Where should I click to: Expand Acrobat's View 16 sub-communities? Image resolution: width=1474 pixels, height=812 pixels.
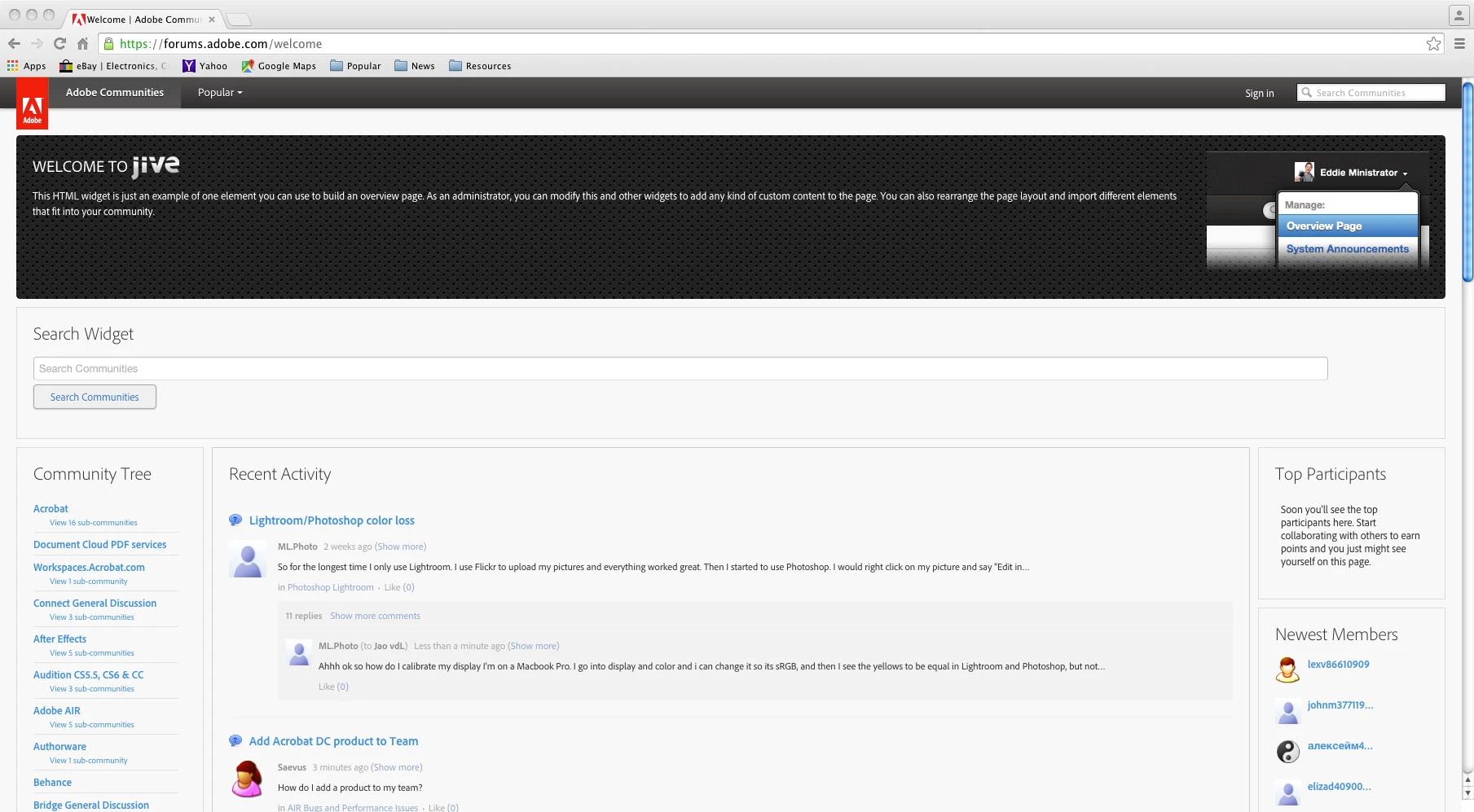pos(94,523)
